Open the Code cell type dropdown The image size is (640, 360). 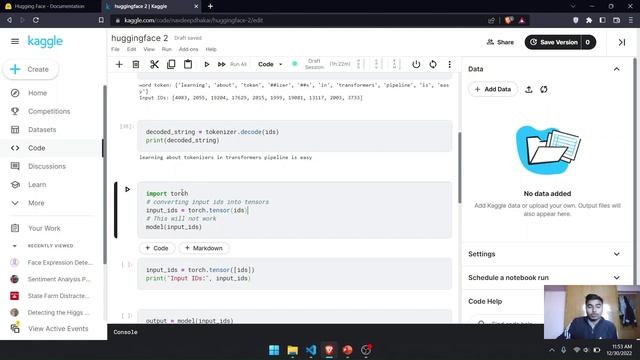click(270, 64)
